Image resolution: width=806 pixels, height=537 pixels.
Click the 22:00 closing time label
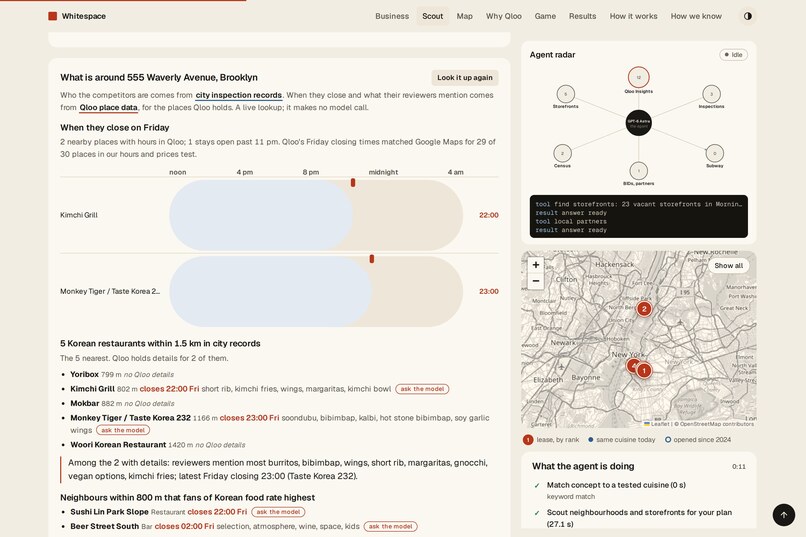coord(488,215)
